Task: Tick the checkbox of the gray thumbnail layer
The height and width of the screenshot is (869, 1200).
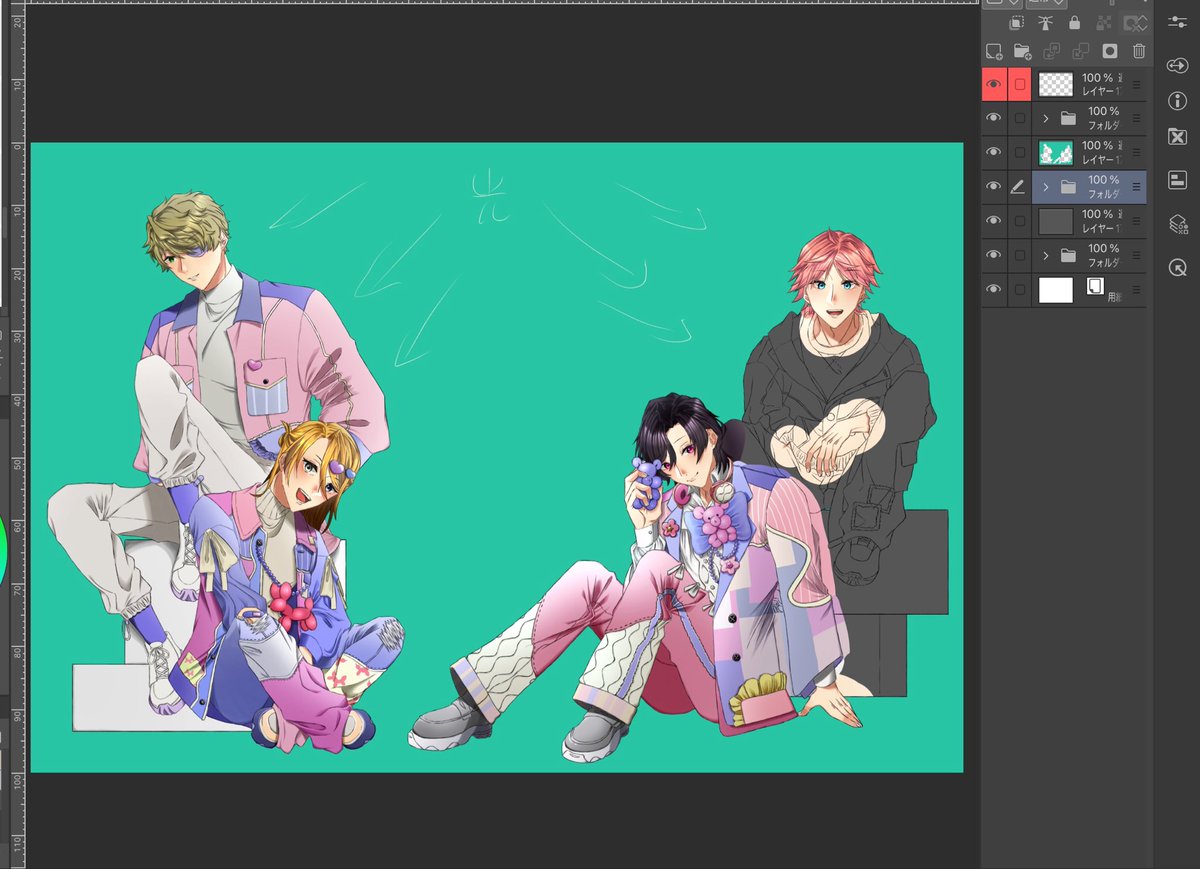Action: tap(1019, 220)
